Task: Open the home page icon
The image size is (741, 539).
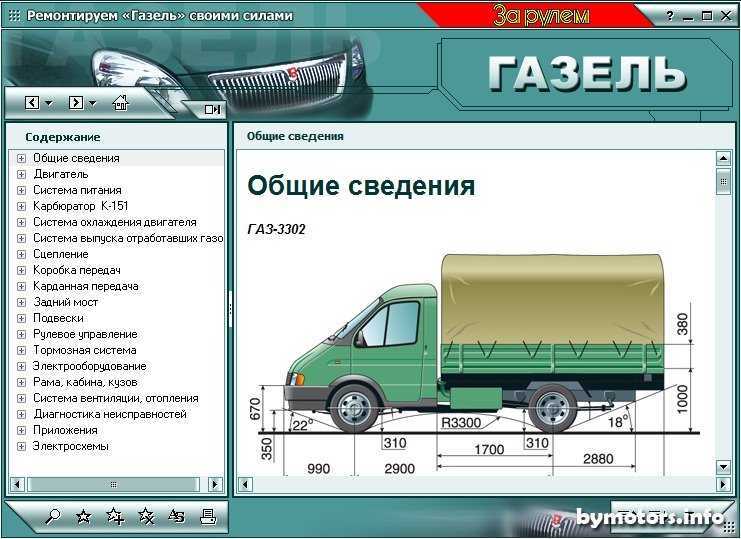Action: (x=121, y=102)
